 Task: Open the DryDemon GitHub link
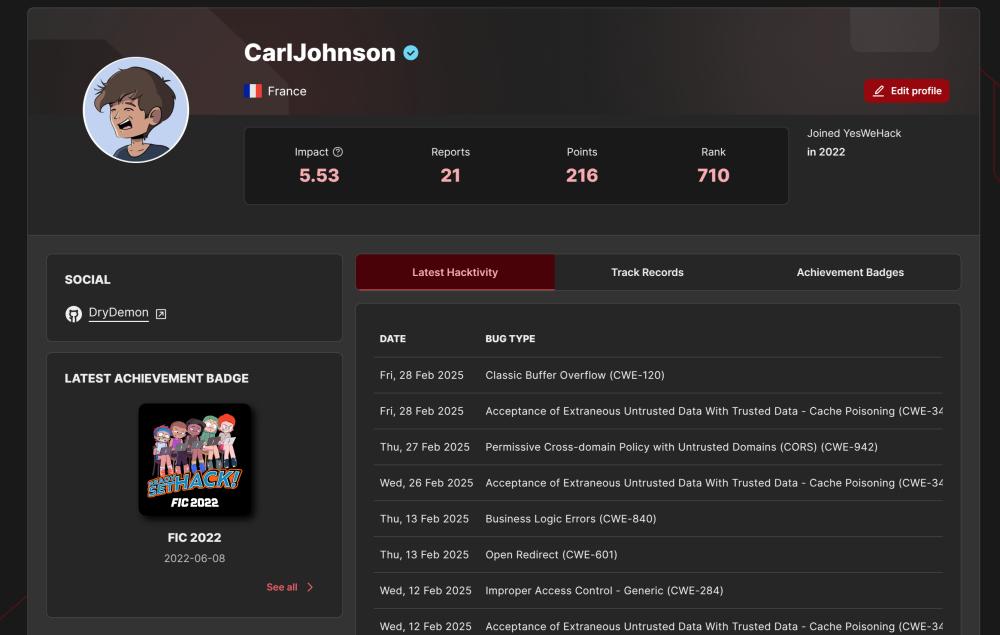119,312
